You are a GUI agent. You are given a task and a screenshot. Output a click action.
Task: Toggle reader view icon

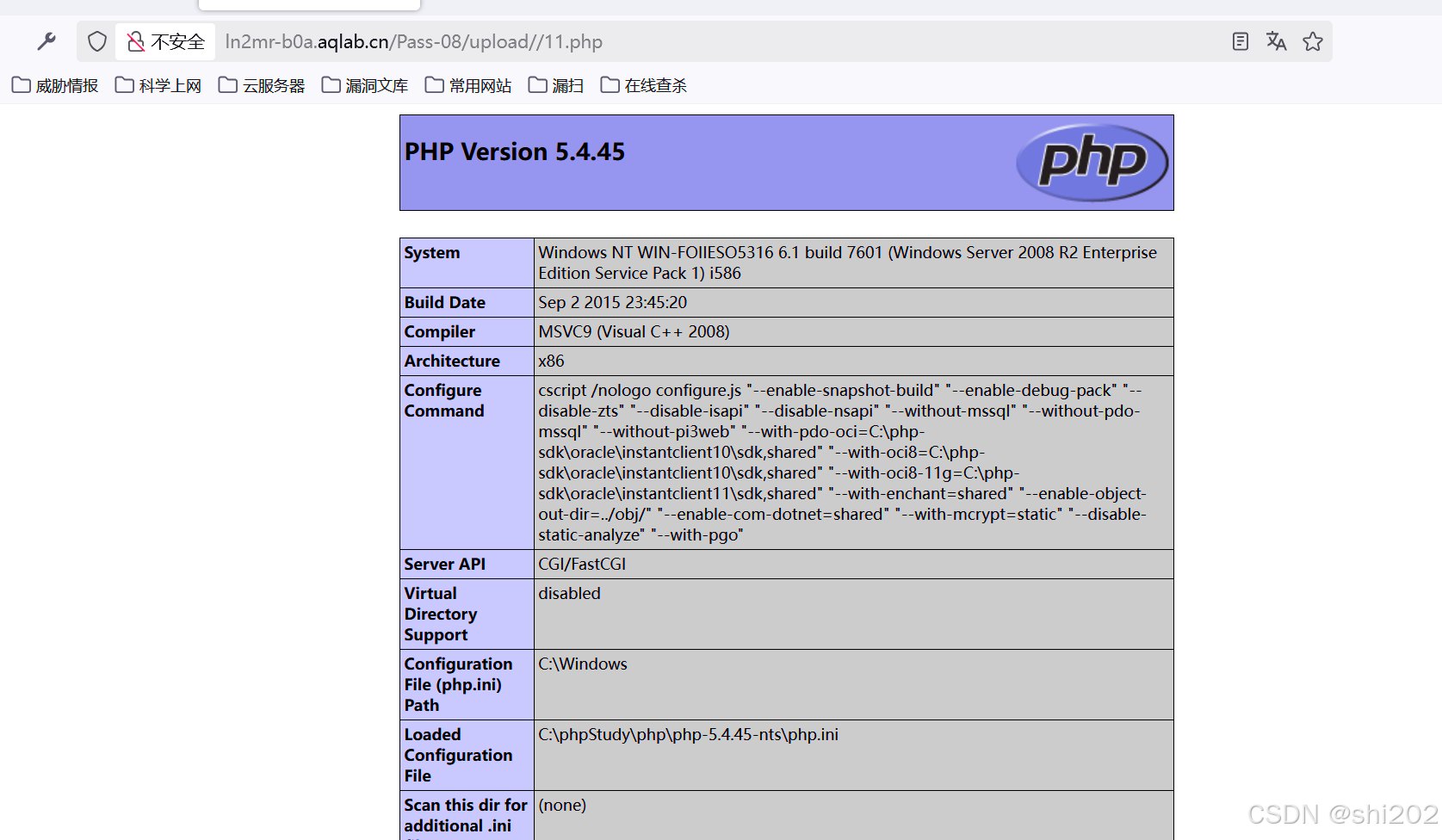1240,41
